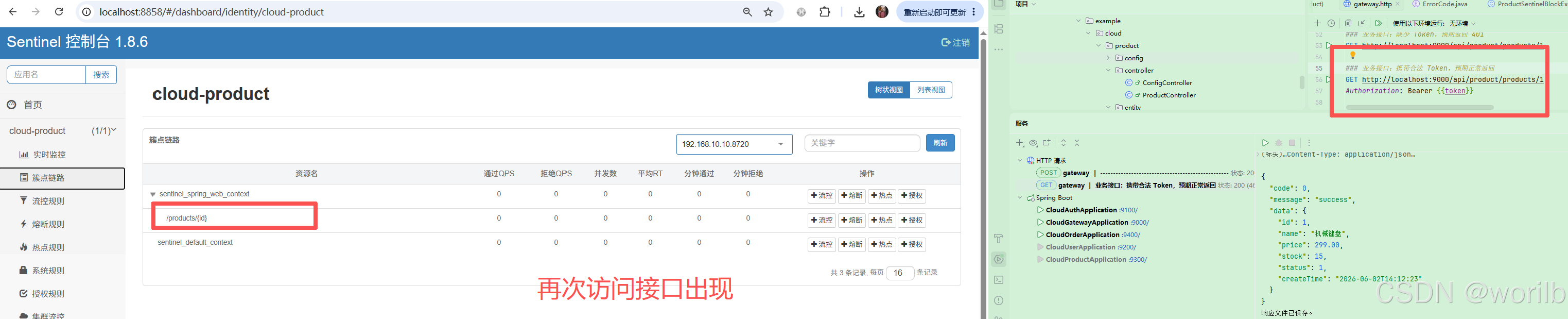Open the browser downloads
Screen dimensions: 1568x319
tap(859, 11)
